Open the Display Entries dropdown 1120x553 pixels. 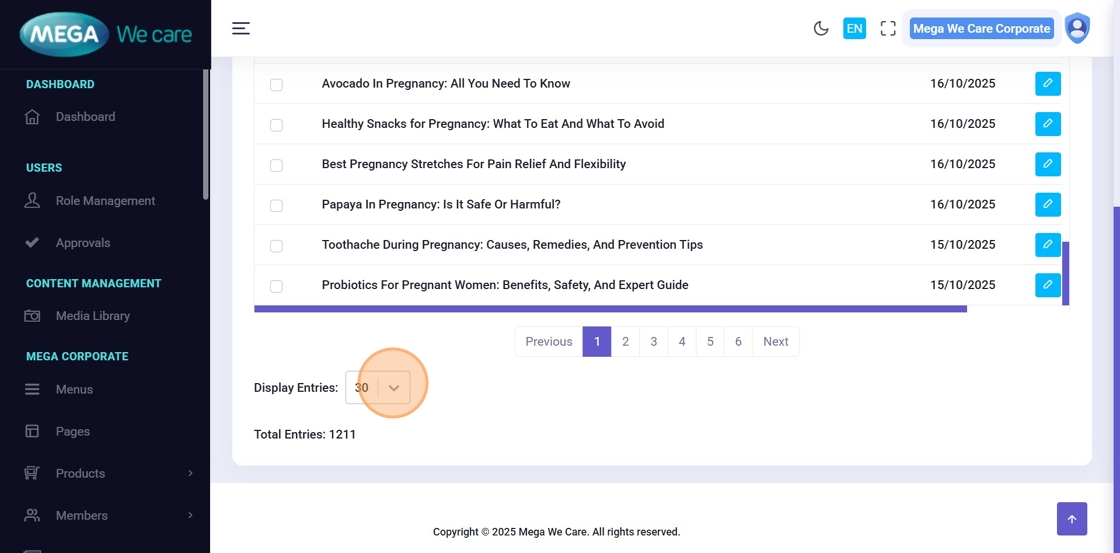[378, 388]
